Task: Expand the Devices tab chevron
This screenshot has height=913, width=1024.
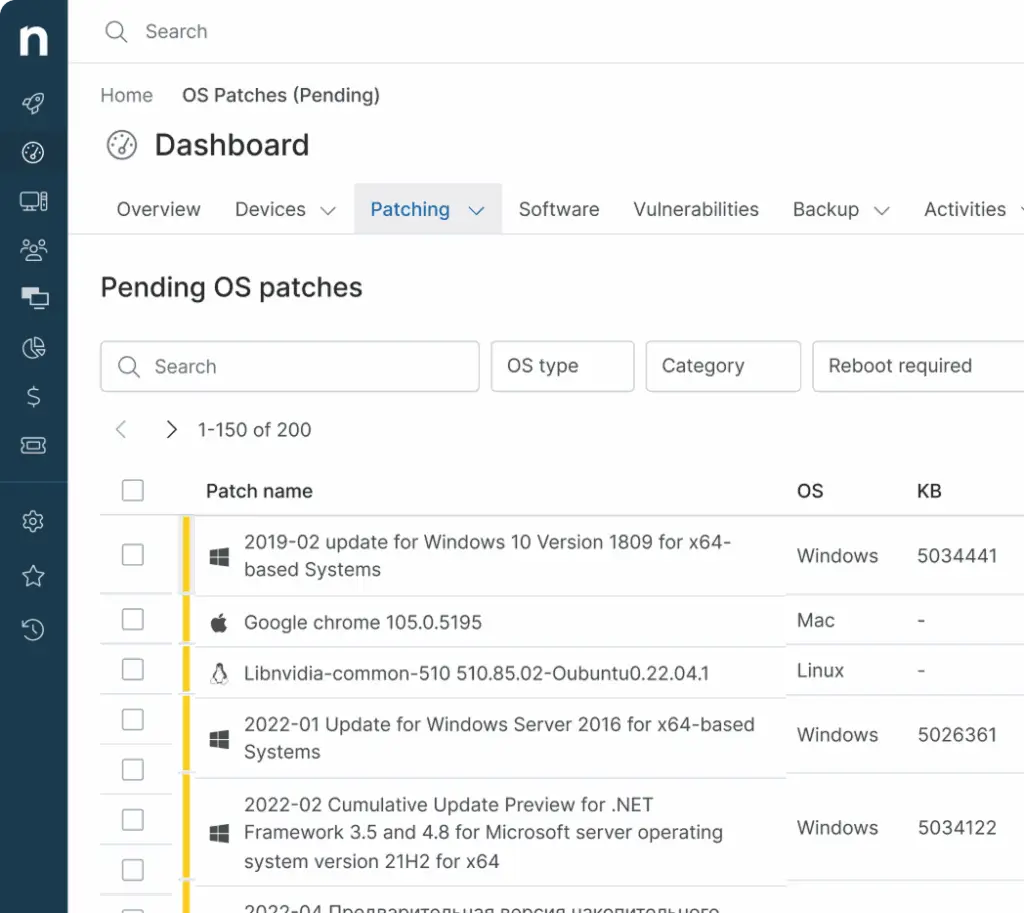Action: pyautogui.click(x=328, y=210)
